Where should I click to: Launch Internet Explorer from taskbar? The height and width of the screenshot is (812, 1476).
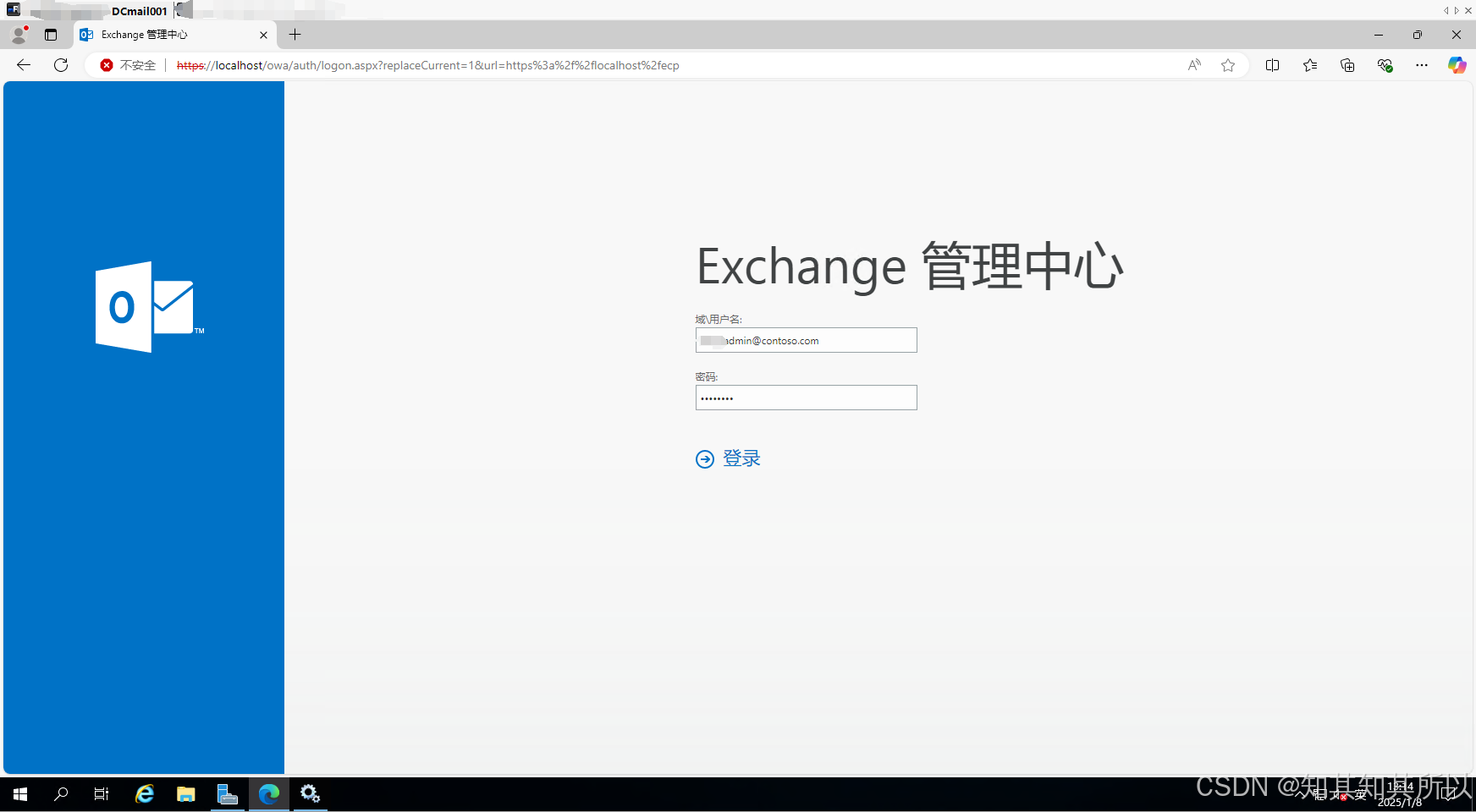pos(145,794)
